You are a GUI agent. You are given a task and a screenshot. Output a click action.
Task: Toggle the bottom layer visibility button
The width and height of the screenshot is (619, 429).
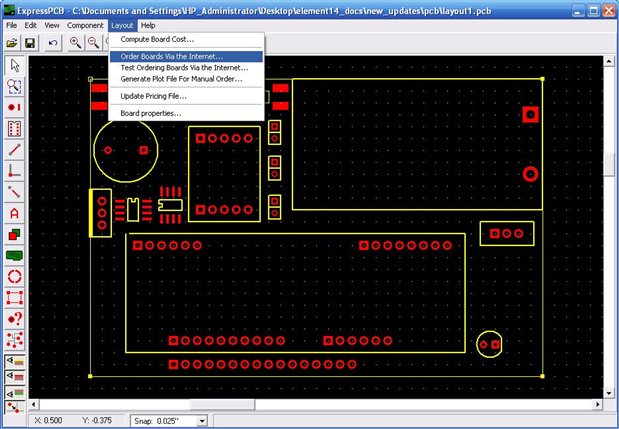[14, 391]
